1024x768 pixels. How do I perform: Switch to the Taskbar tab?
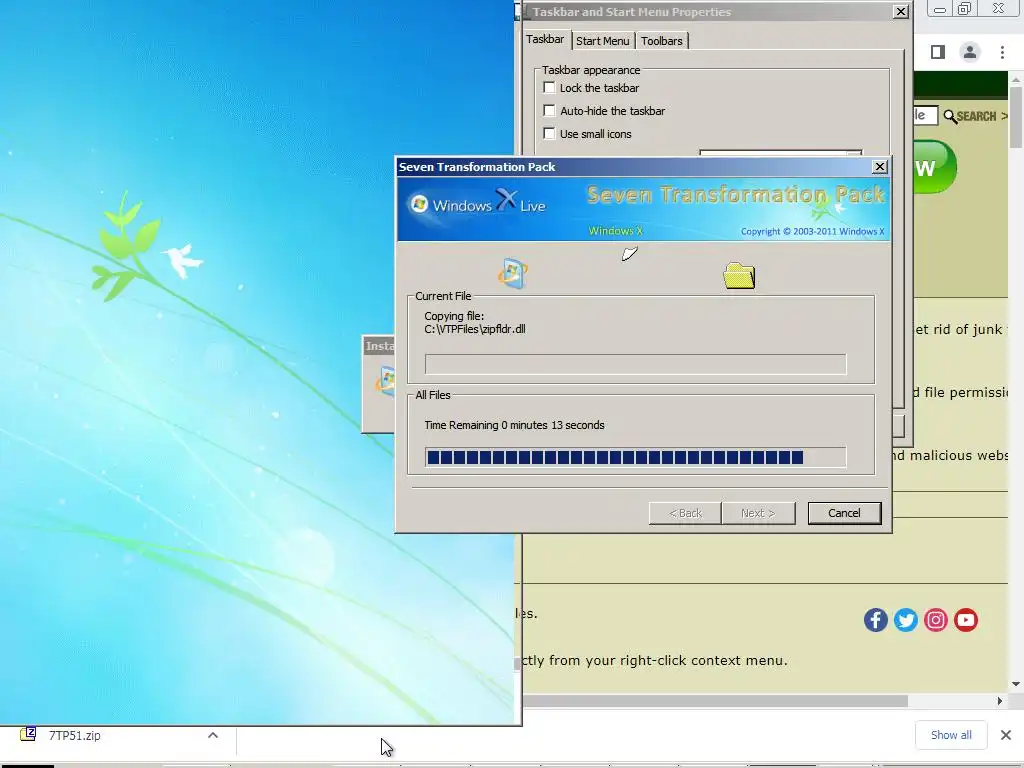pos(545,39)
